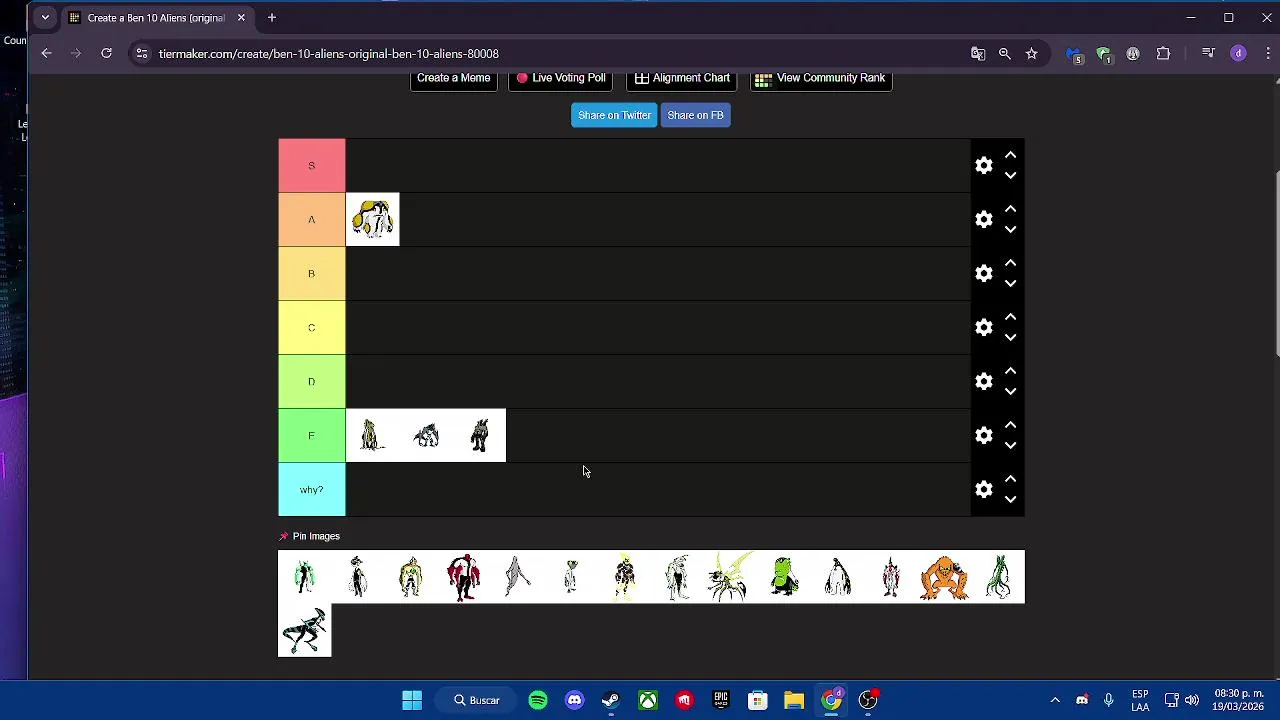
Task: Open settings gear for F tier row
Action: 984,435
